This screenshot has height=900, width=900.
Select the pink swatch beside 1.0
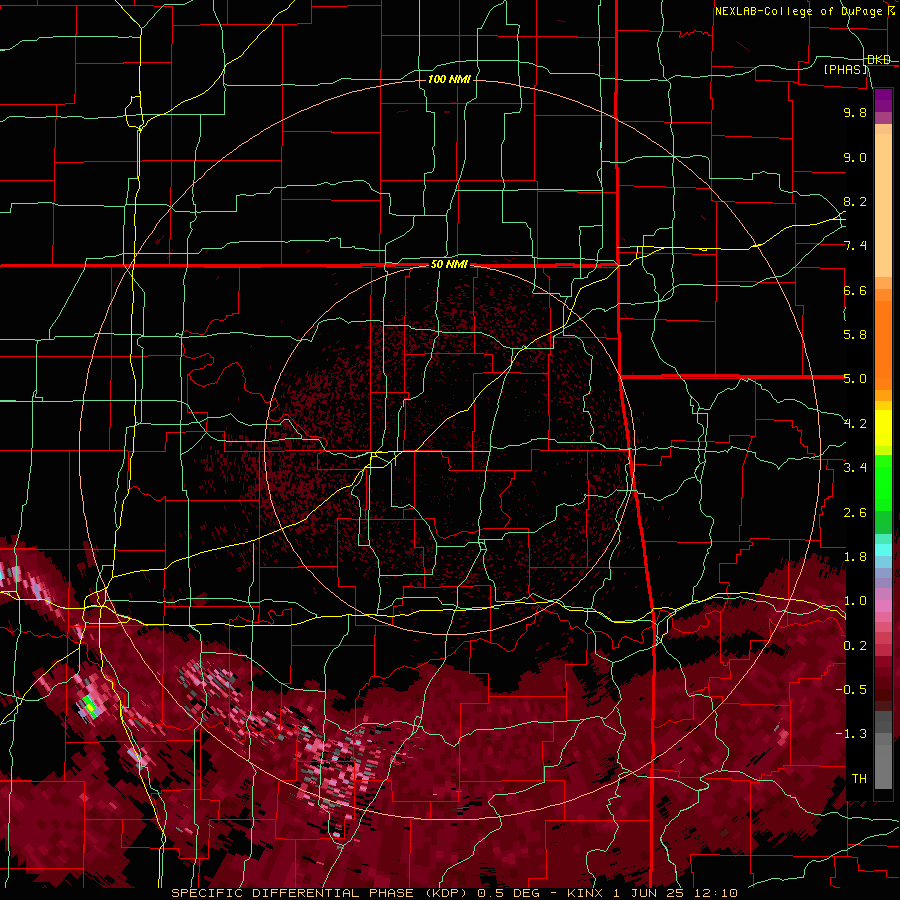click(x=883, y=605)
